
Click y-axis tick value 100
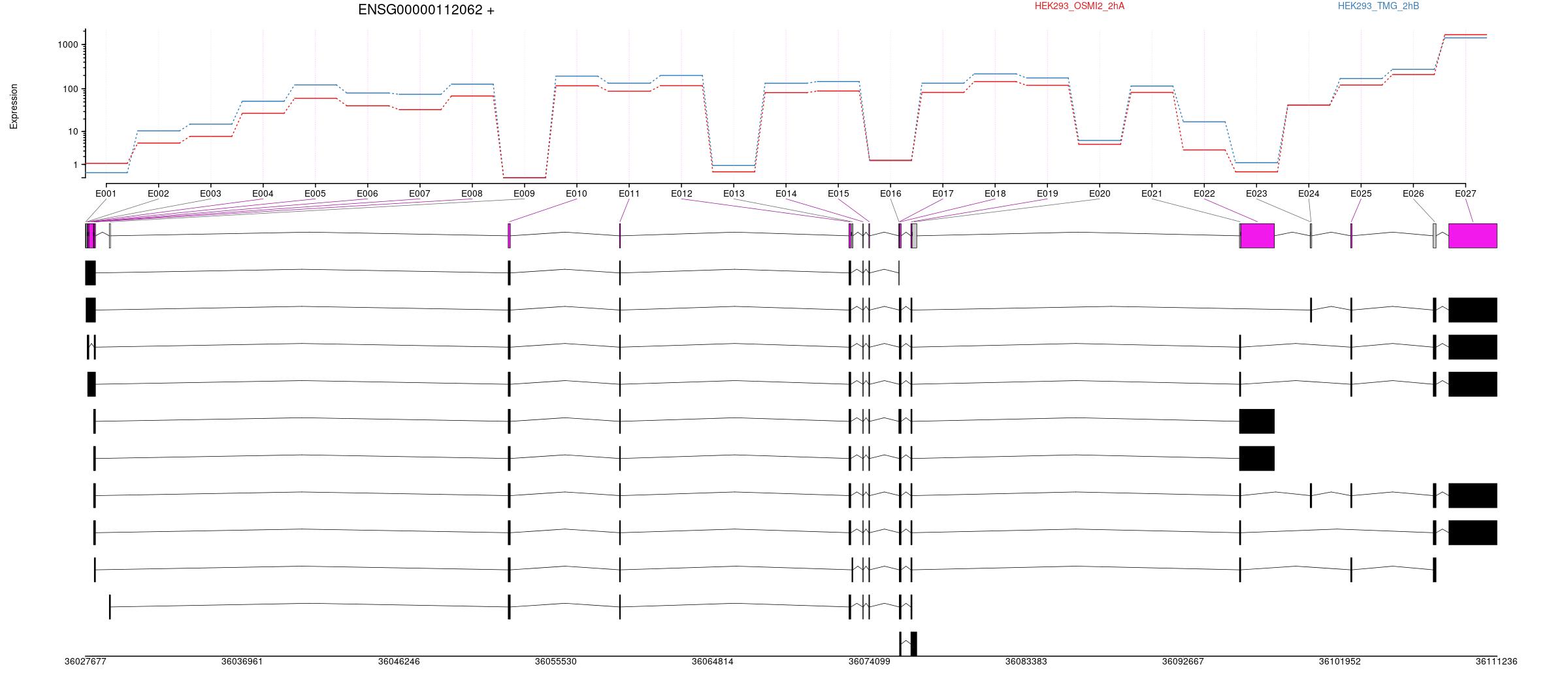(x=71, y=89)
